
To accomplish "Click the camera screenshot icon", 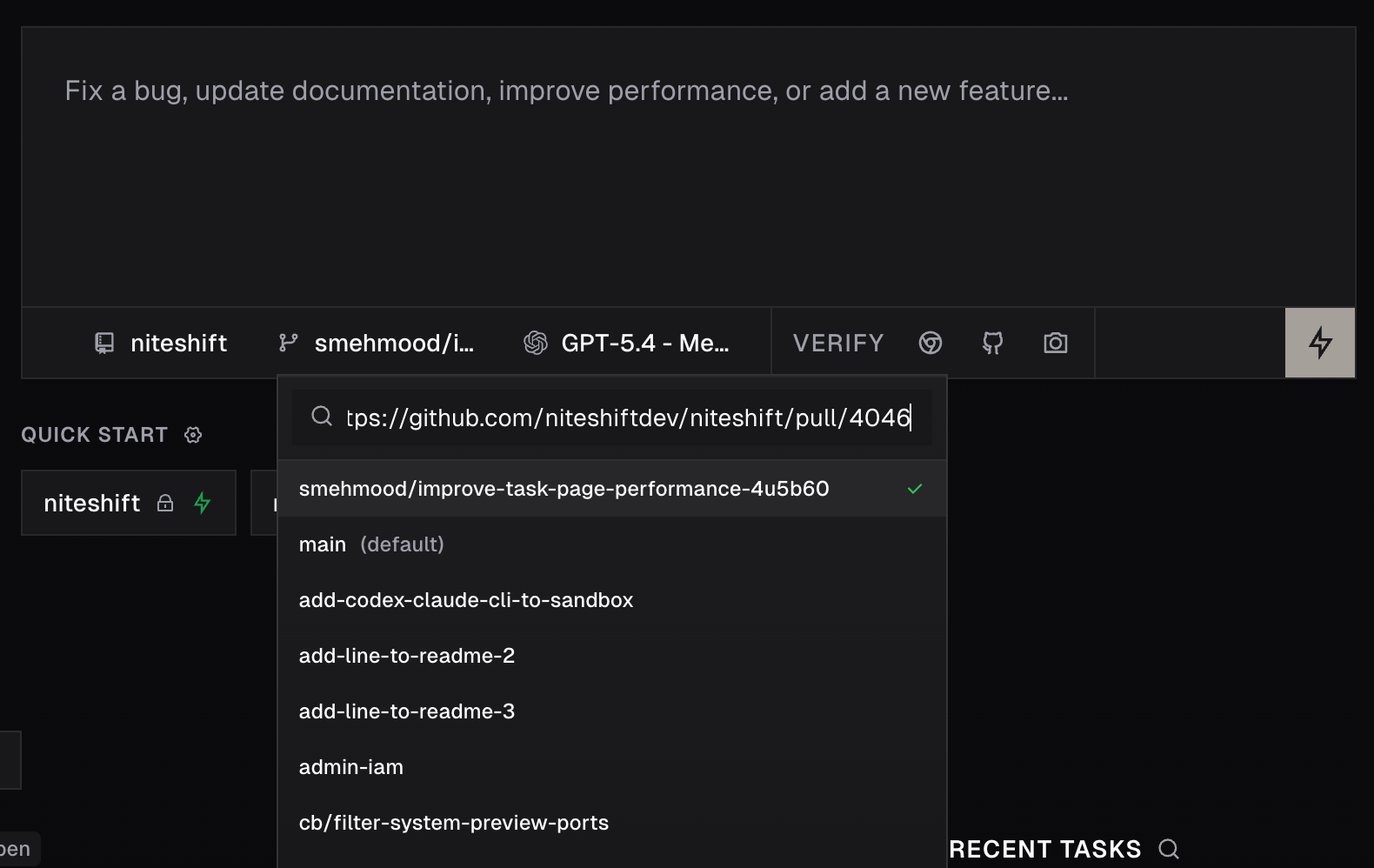I will (x=1055, y=344).
